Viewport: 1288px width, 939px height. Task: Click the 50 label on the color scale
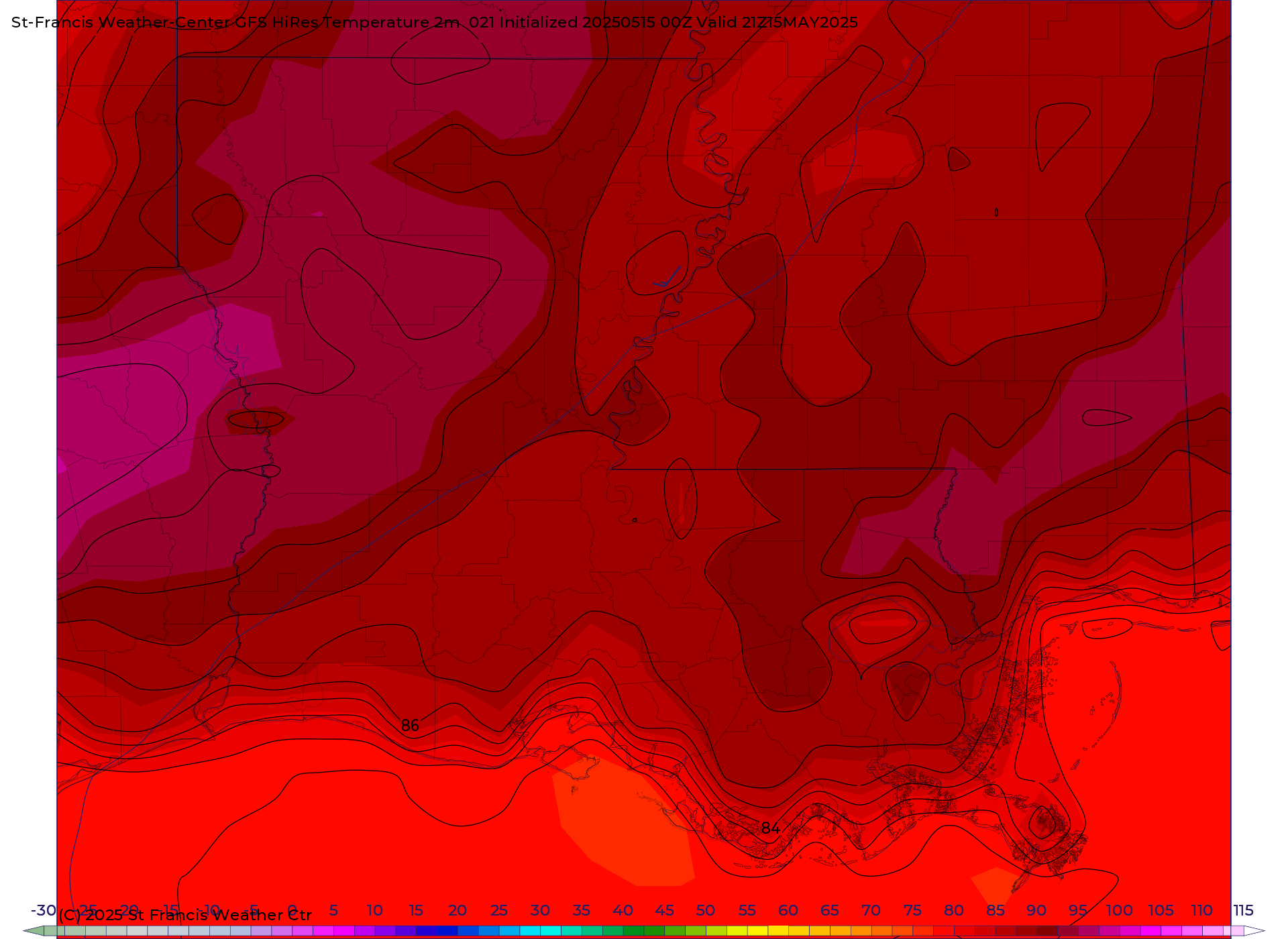706,910
